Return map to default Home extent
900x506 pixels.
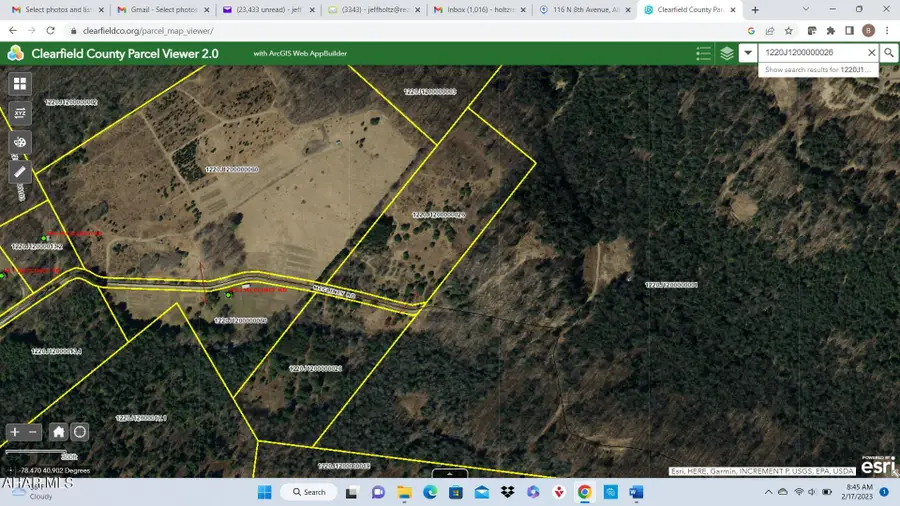pyautogui.click(x=59, y=432)
